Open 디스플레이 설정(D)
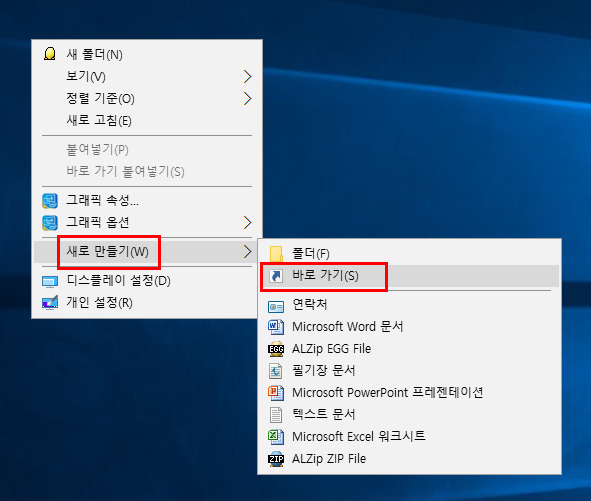 147,281
